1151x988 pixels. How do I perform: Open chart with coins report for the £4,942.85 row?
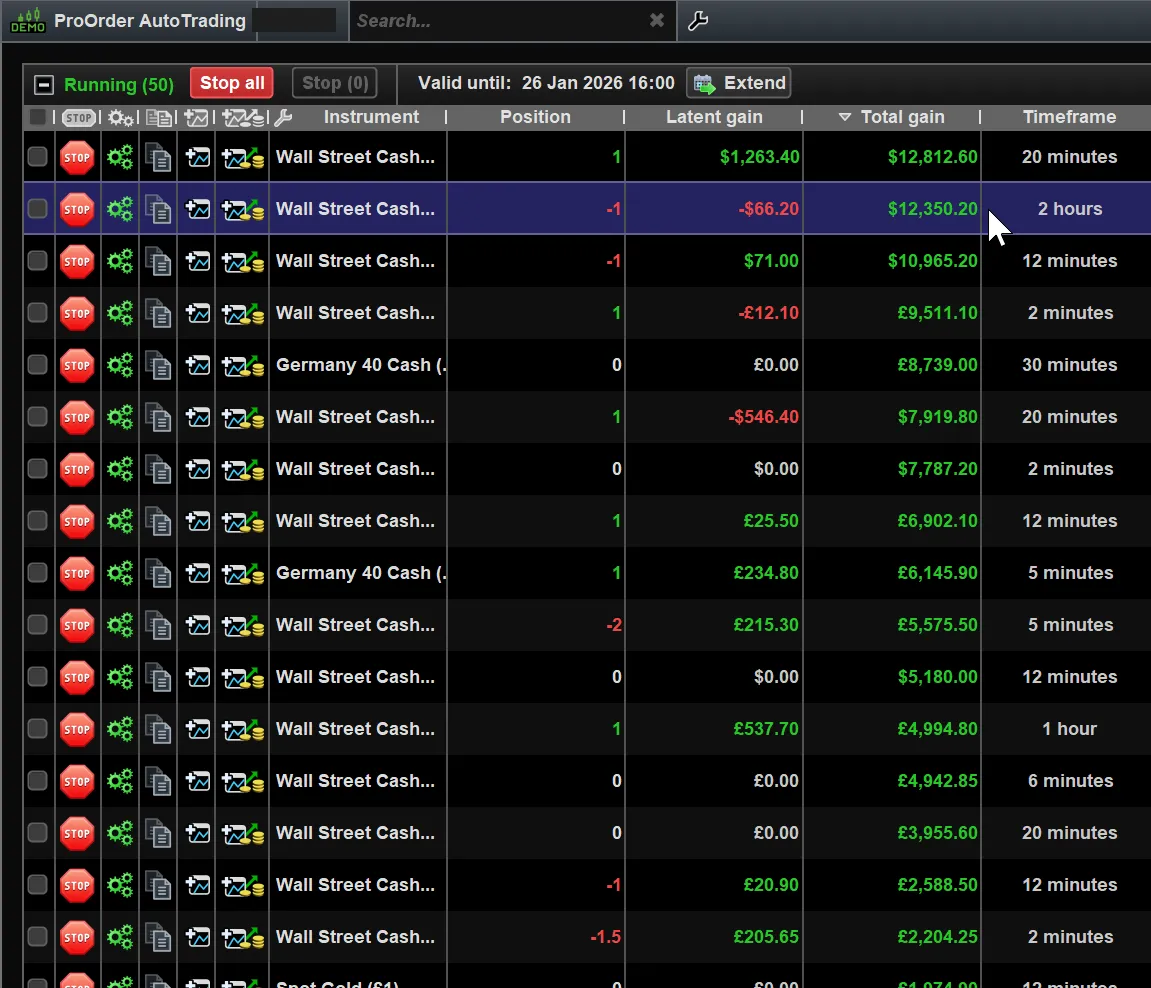click(x=243, y=781)
